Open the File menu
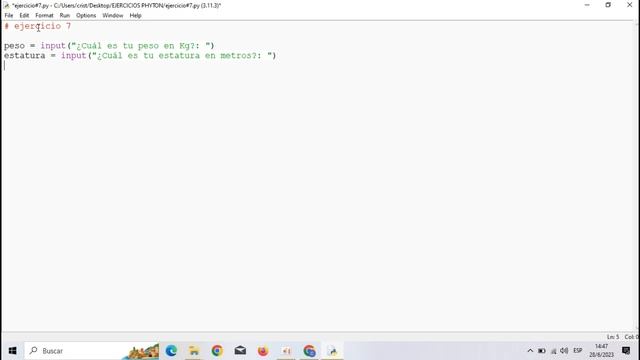The height and width of the screenshot is (360, 640). coord(9,16)
